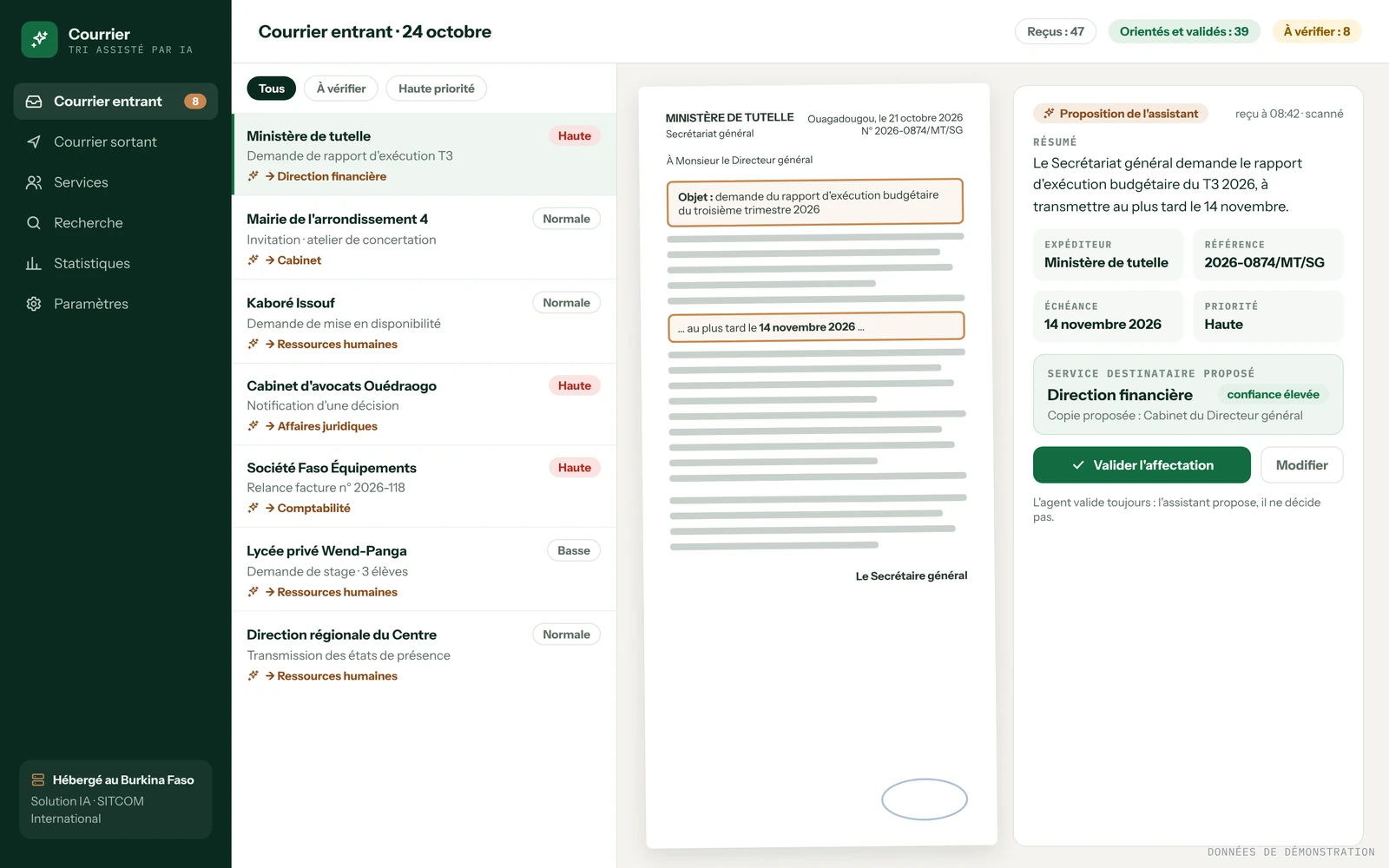Open the Société Faso Équipements mail

click(424, 487)
